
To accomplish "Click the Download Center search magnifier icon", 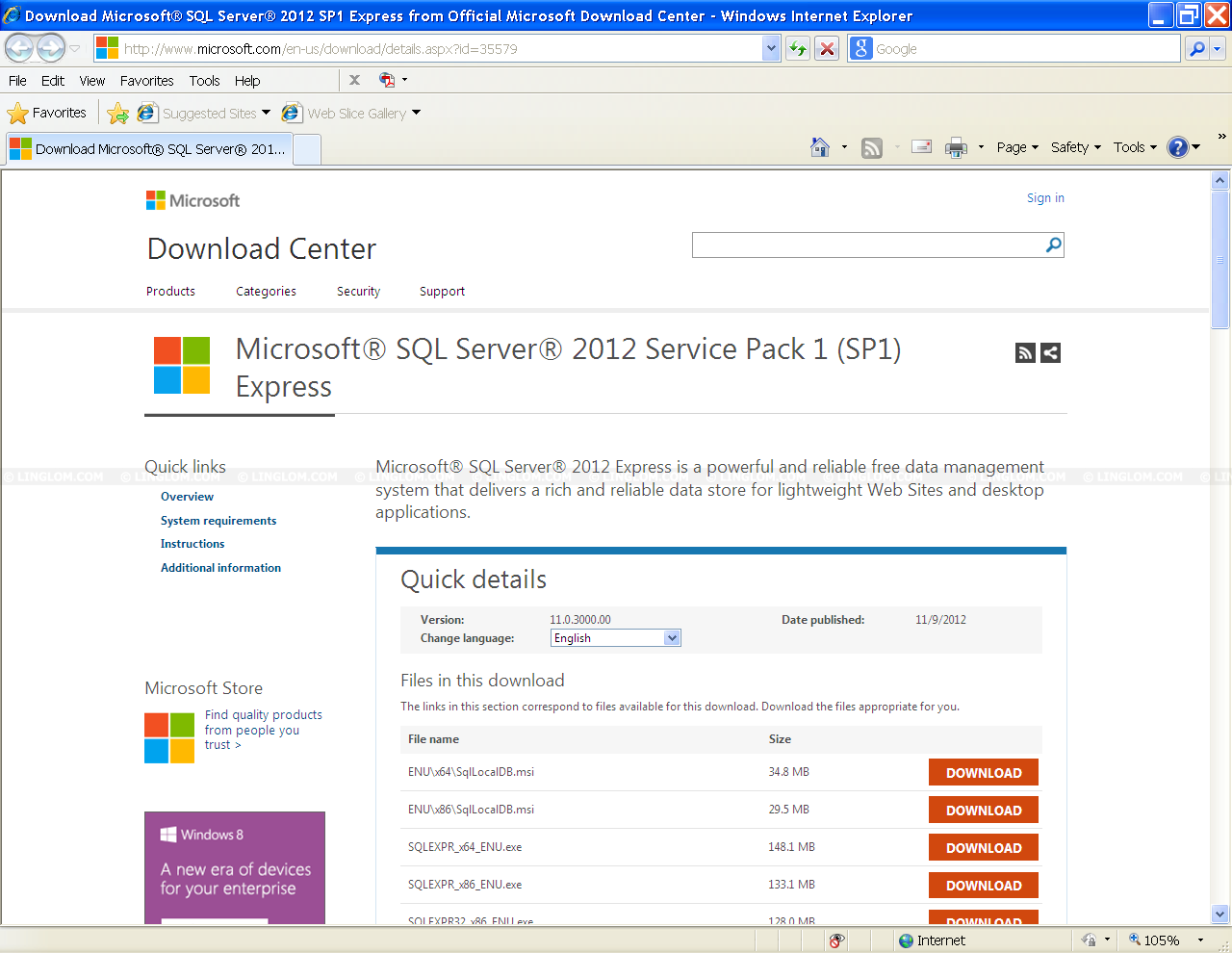I will (x=1054, y=245).
